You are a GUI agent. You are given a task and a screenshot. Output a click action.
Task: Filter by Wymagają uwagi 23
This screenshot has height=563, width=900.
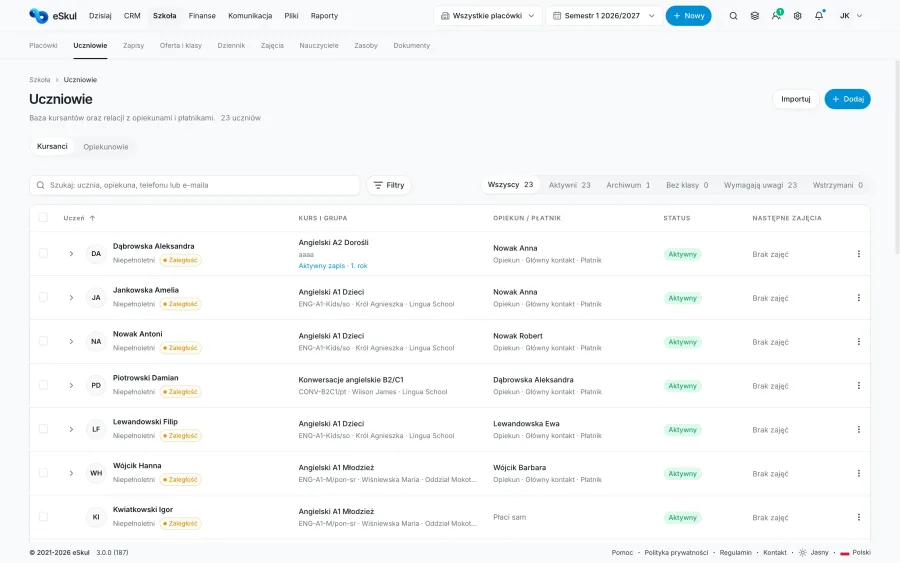(x=760, y=185)
